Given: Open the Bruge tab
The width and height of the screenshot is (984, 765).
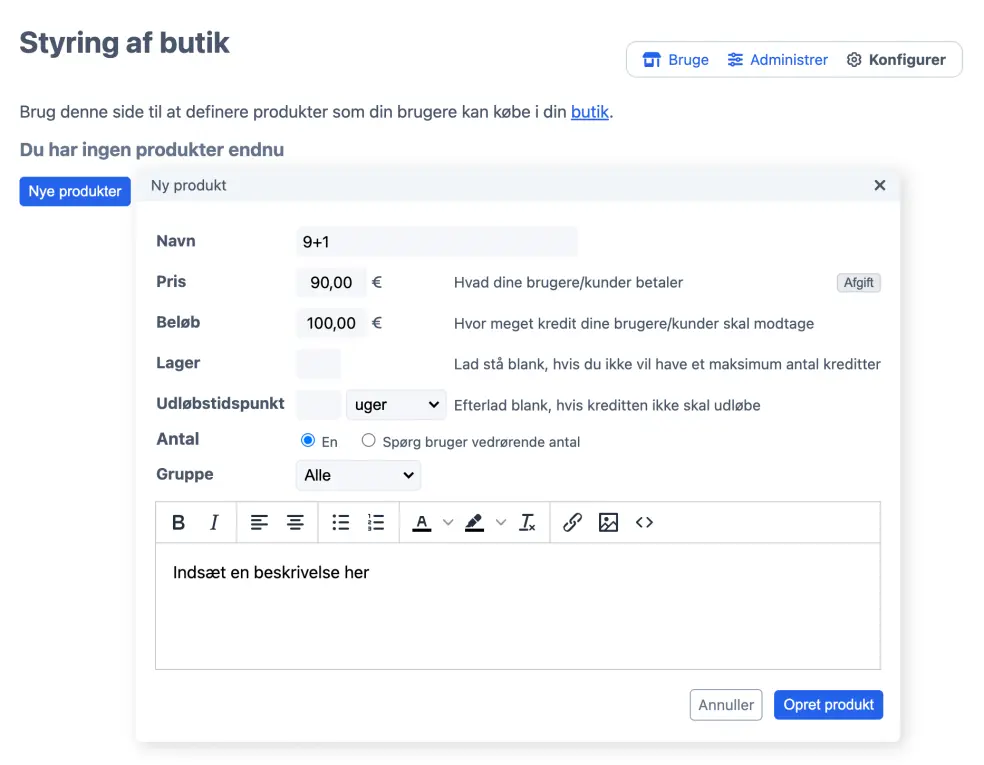Looking at the screenshot, I should point(676,60).
